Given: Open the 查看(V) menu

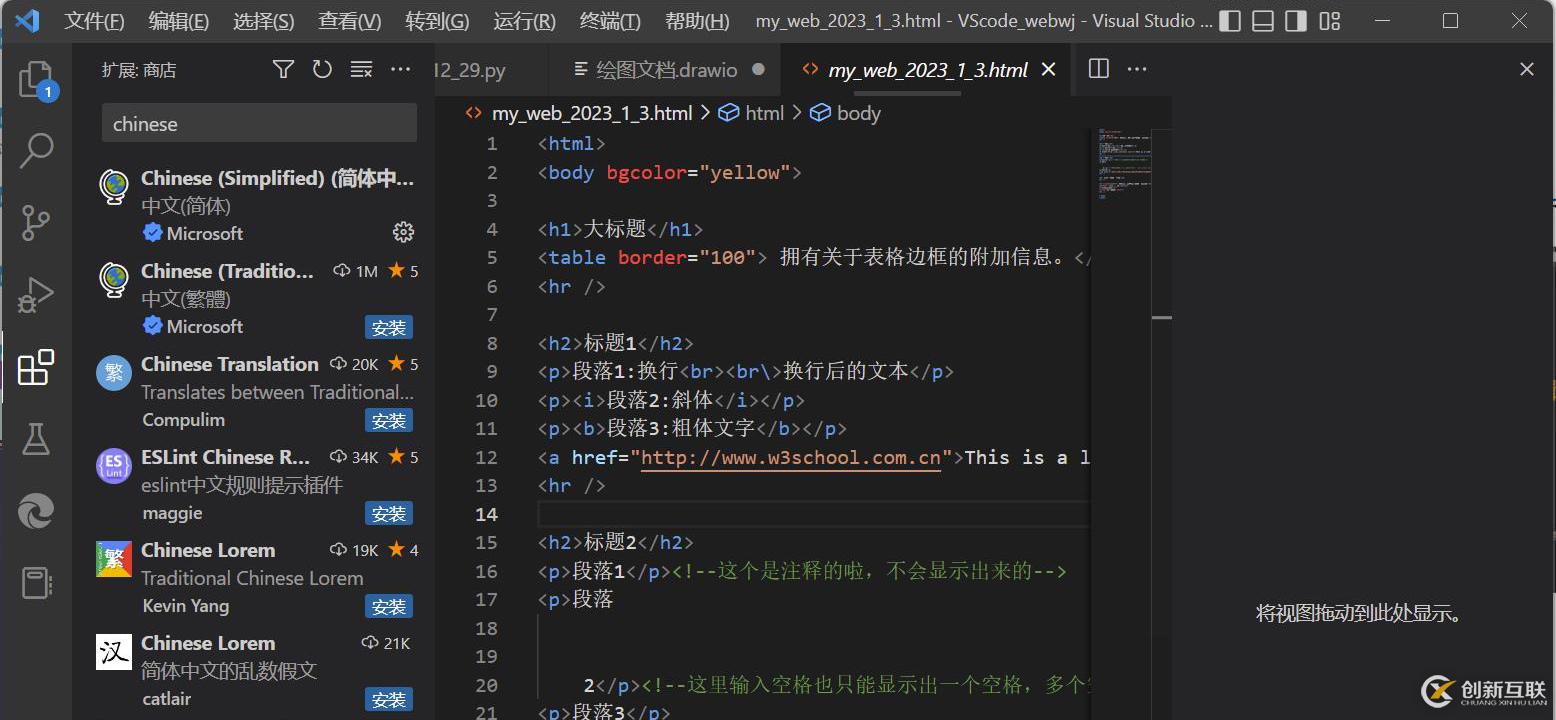Looking at the screenshot, I should coord(350,21).
